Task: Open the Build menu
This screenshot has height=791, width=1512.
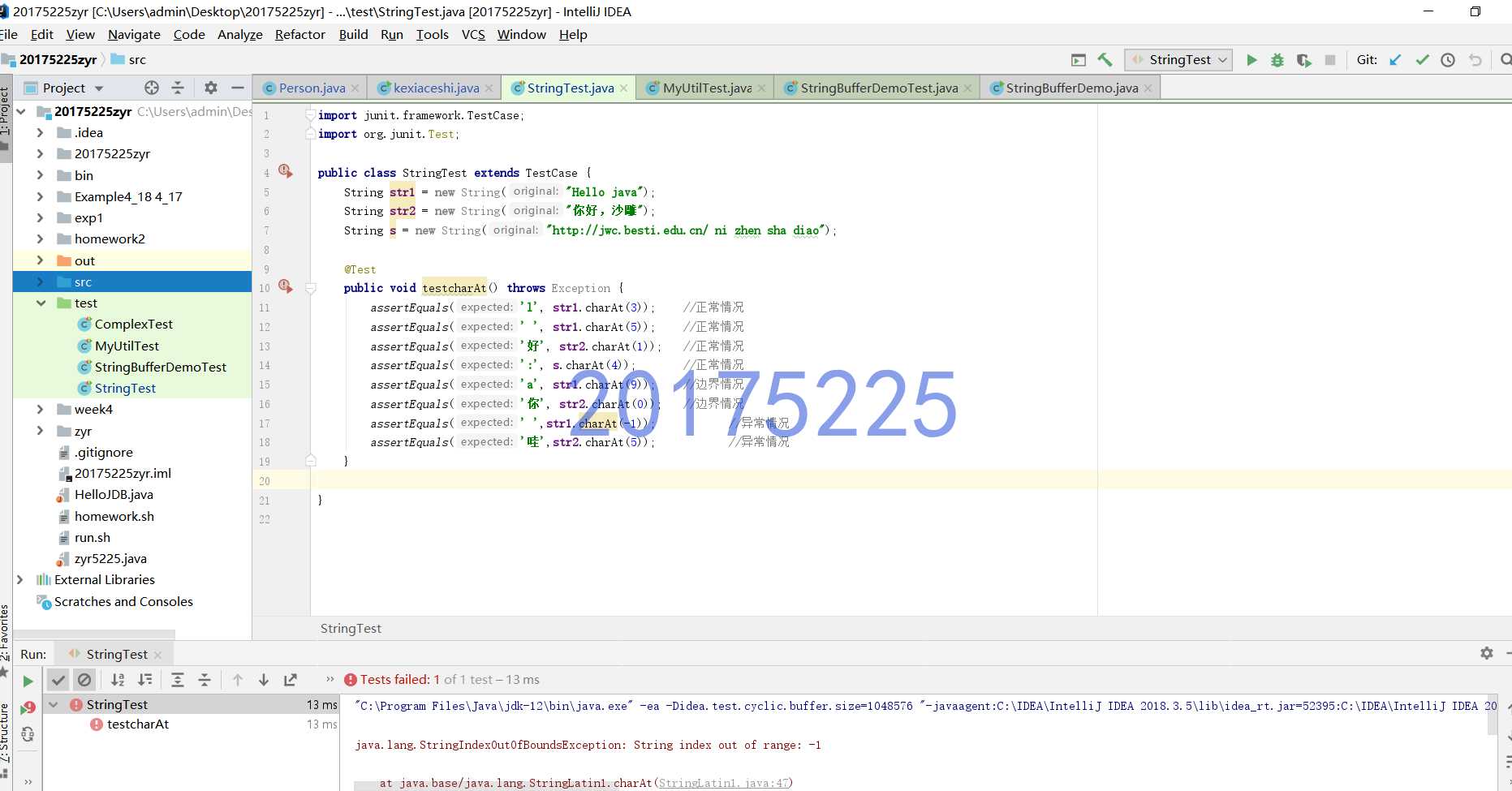Action: tap(353, 34)
